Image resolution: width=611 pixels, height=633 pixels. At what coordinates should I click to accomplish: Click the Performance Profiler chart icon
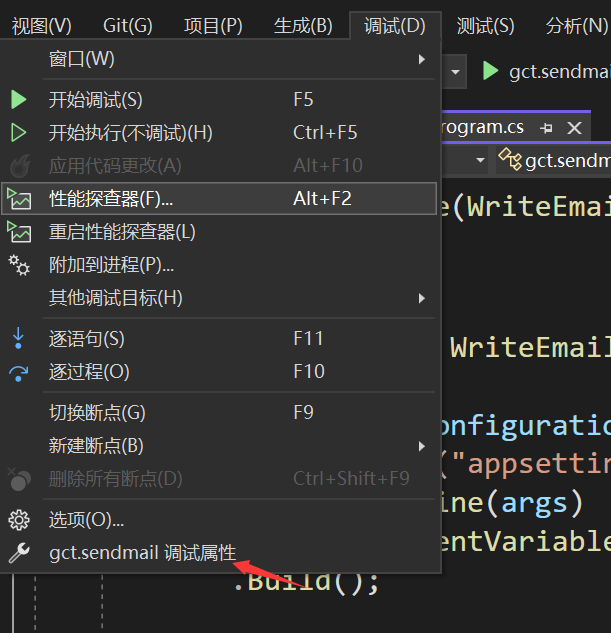[19, 199]
